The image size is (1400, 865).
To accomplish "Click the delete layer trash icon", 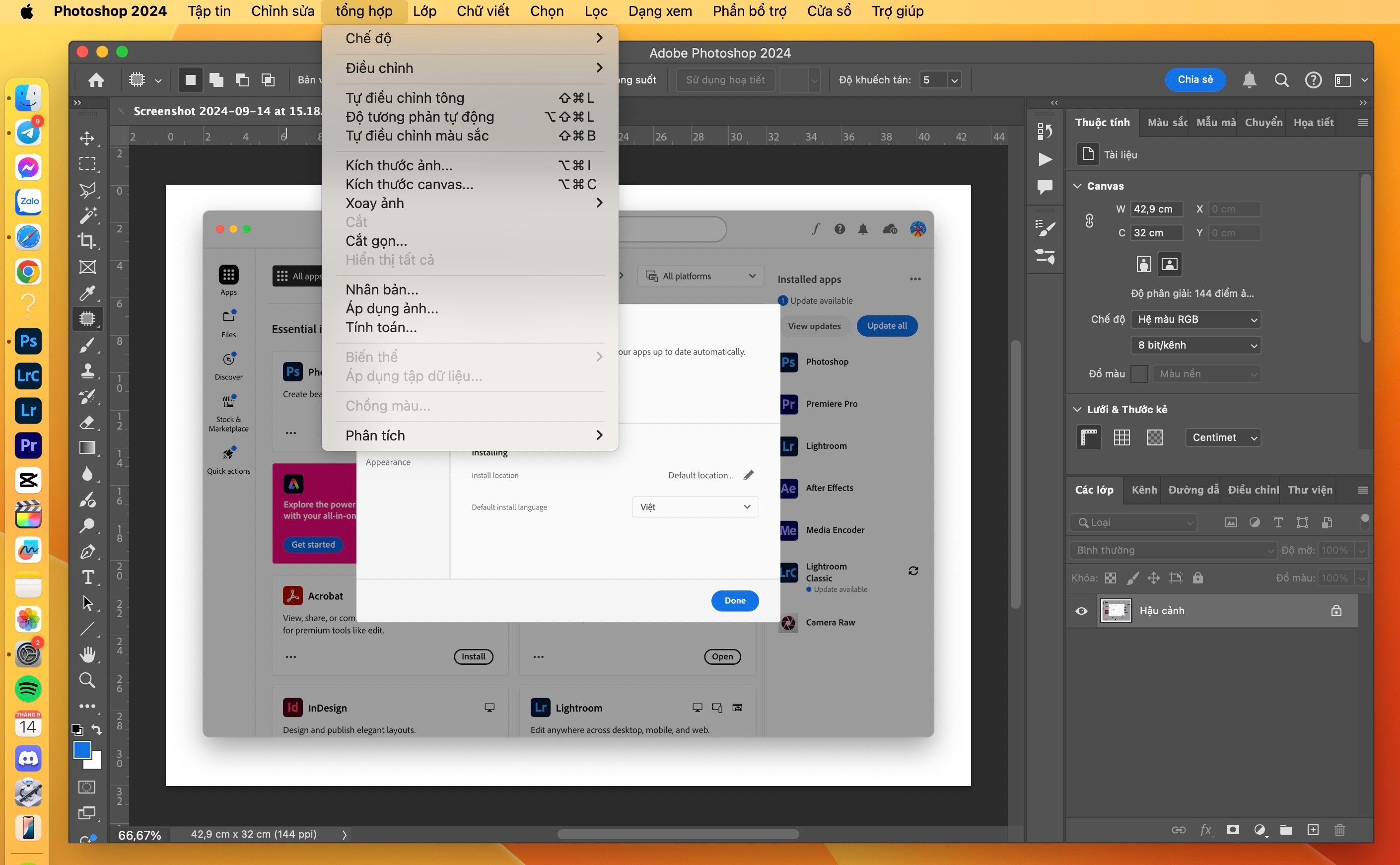I will pos(1339,830).
